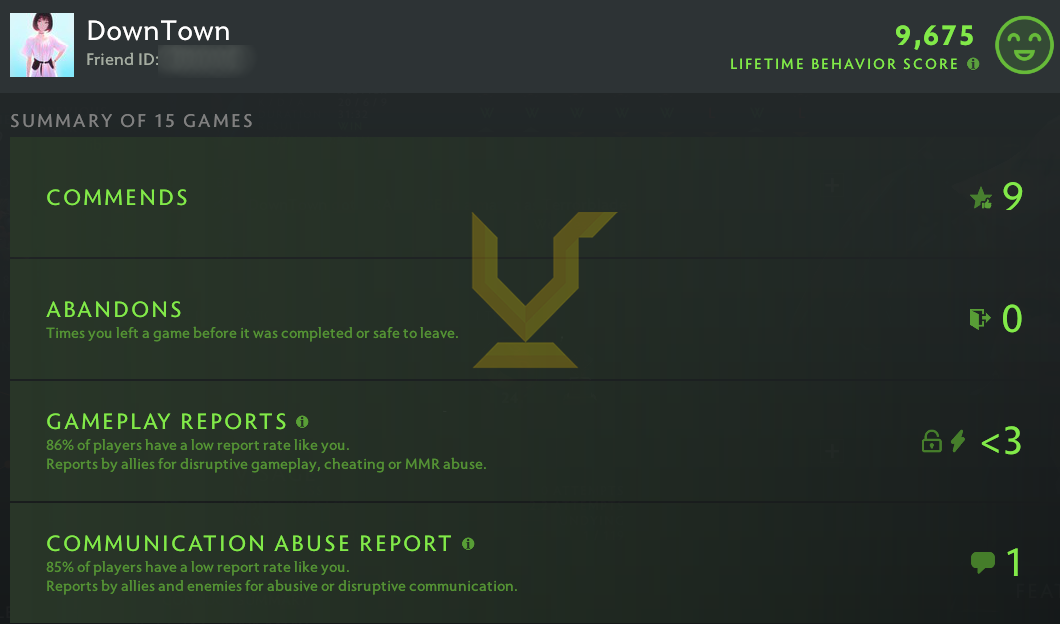The image size is (1060, 624).
Task: Click the SUMMARY OF 15 GAMES header
Action: tap(131, 120)
